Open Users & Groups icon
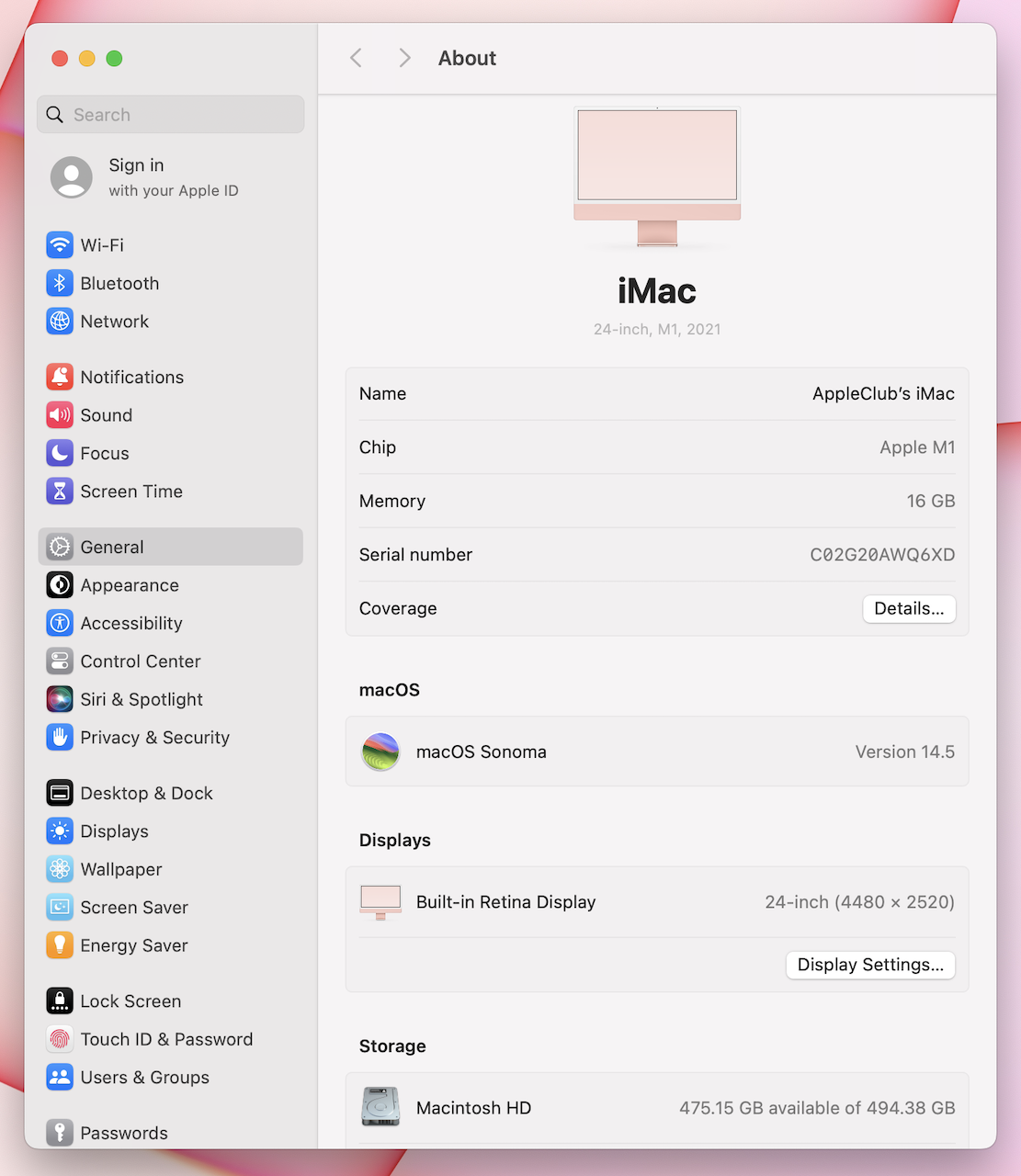This screenshot has height=1176, width=1021. [60, 1078]
